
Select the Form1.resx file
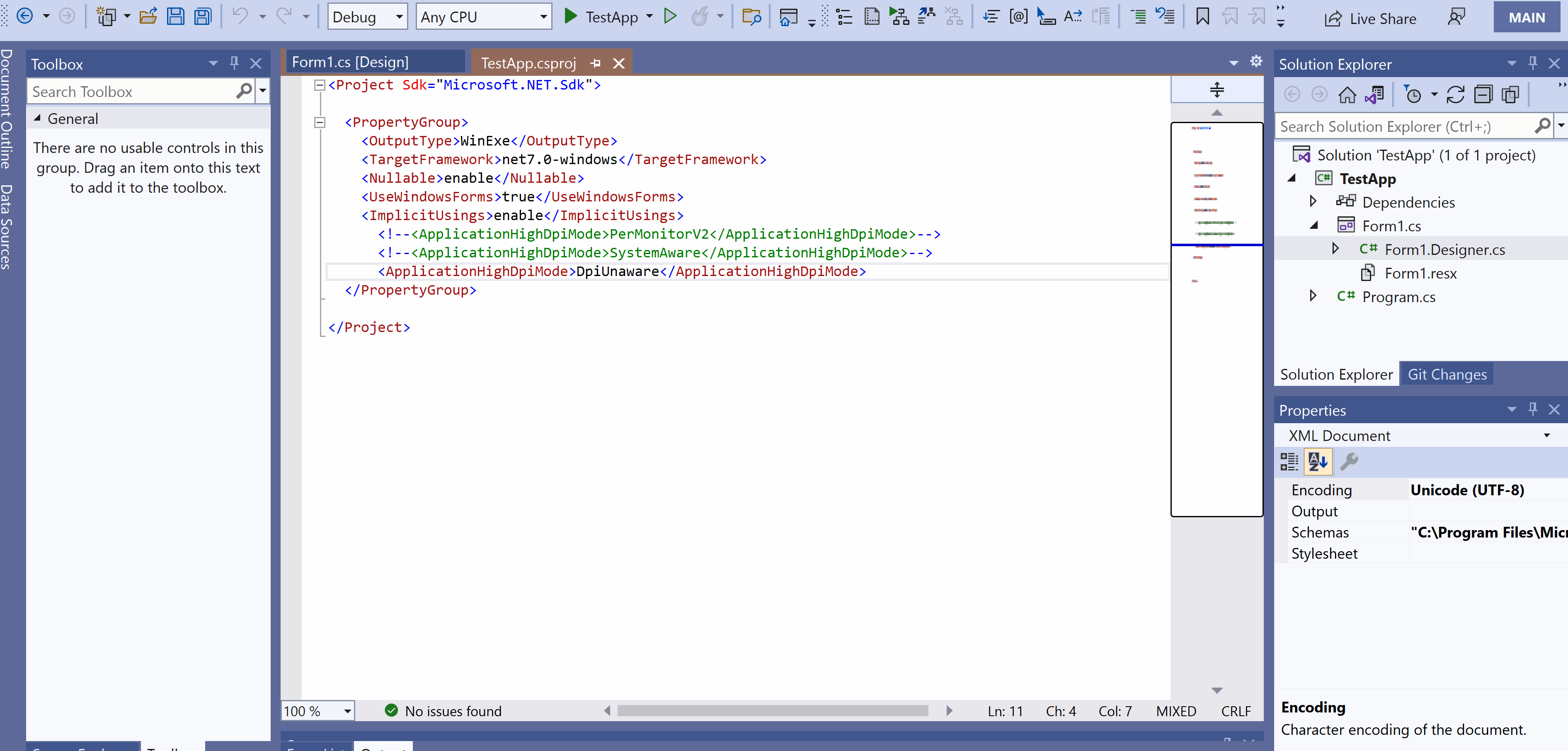[1420, 273]
